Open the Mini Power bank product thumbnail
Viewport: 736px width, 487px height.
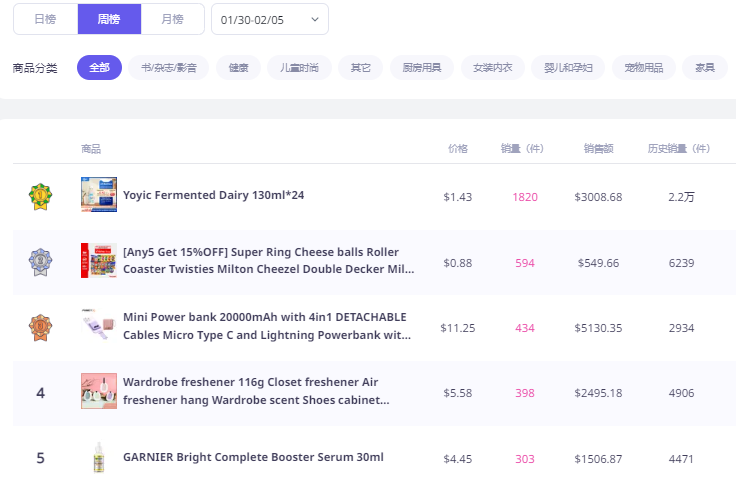[99, 326]
